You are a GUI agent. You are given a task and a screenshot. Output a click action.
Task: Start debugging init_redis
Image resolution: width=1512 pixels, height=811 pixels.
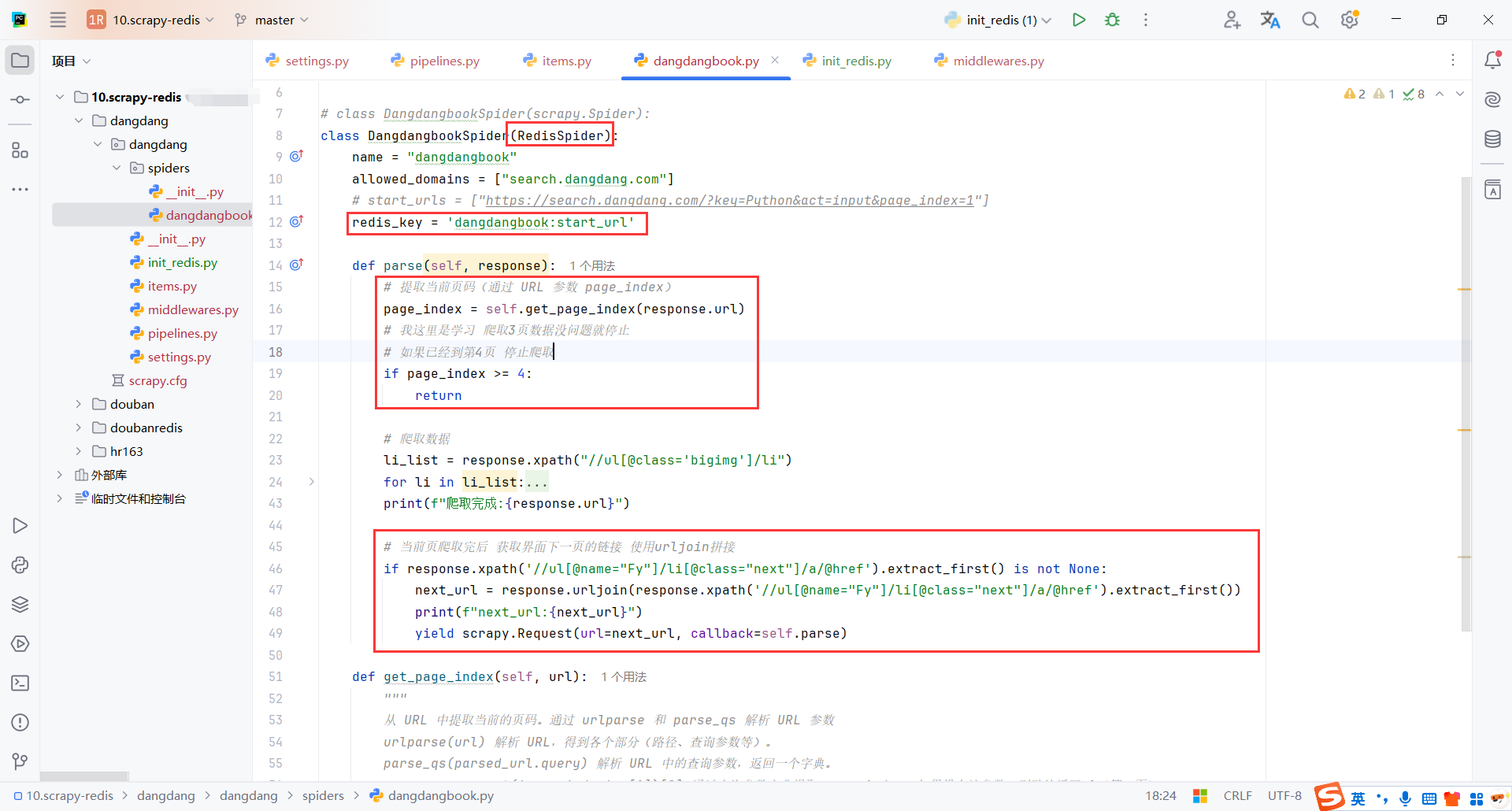click(x=1112, y=20)
